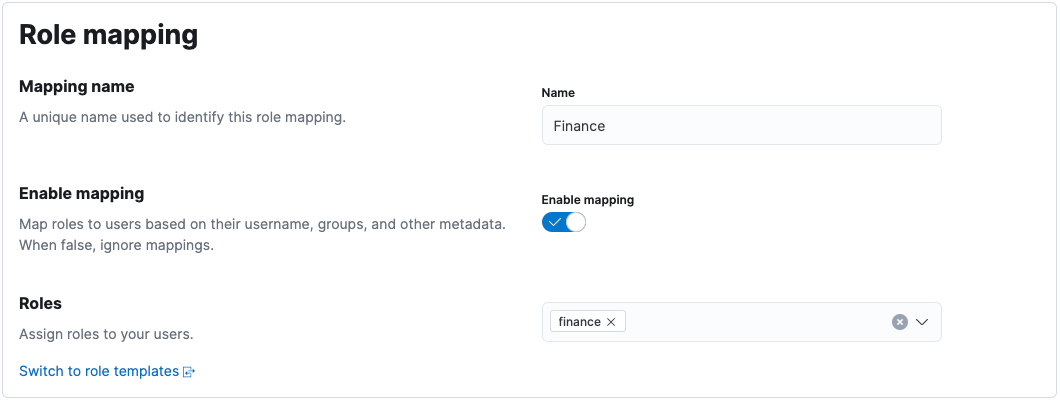Disable the Enable mapping toggle
The height and width of the screenshot is (400, 1060).
[564, 223]
